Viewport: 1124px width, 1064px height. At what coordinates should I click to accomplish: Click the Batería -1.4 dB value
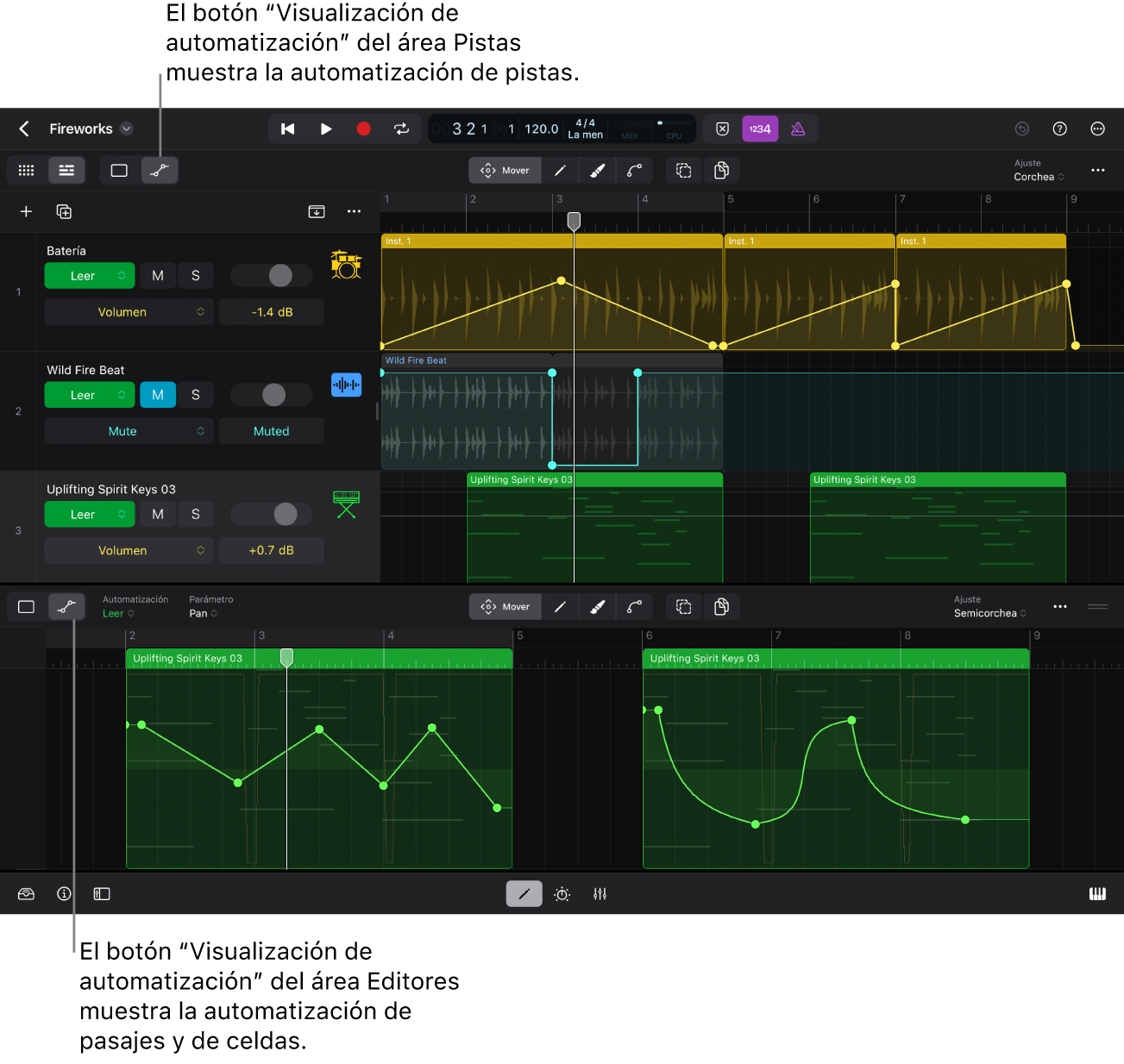coord(272,312)
